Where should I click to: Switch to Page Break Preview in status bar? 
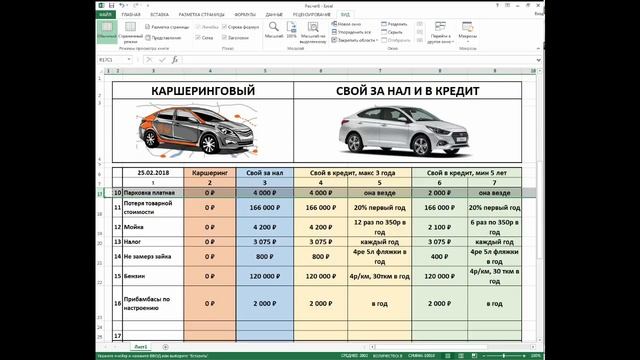(x=474, y=356)
